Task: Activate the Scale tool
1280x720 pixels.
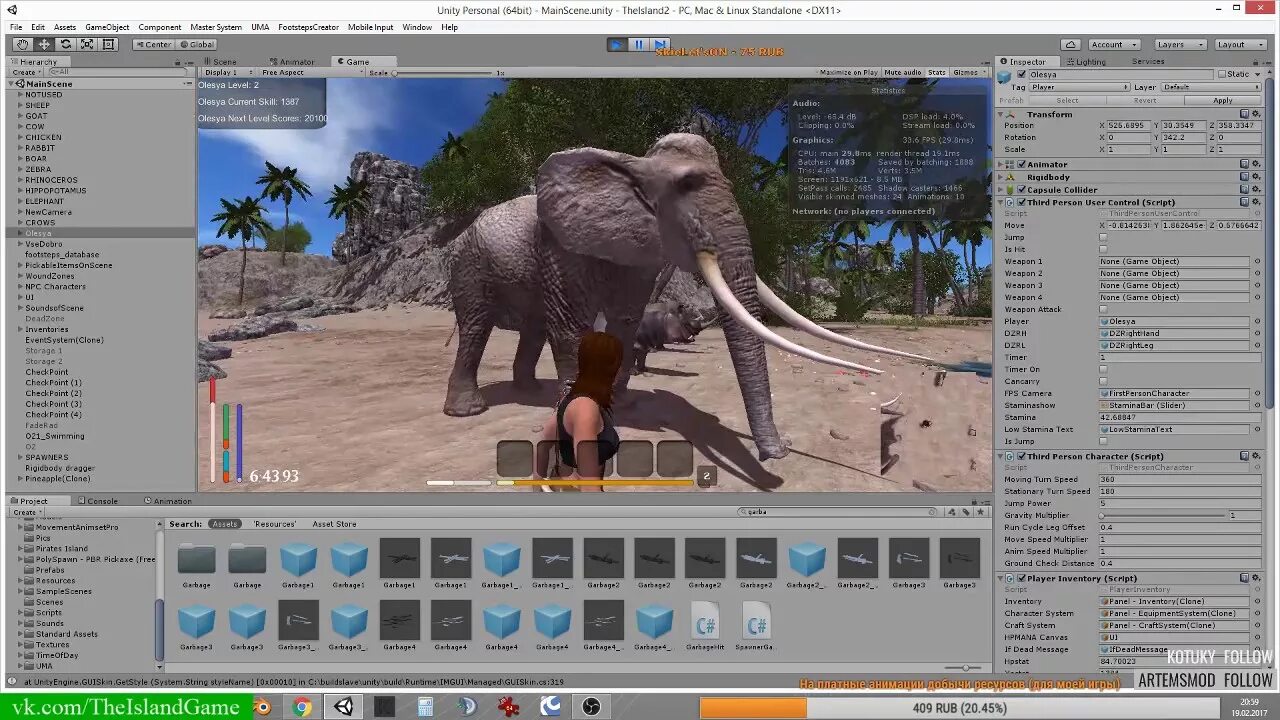Action: 85,44
